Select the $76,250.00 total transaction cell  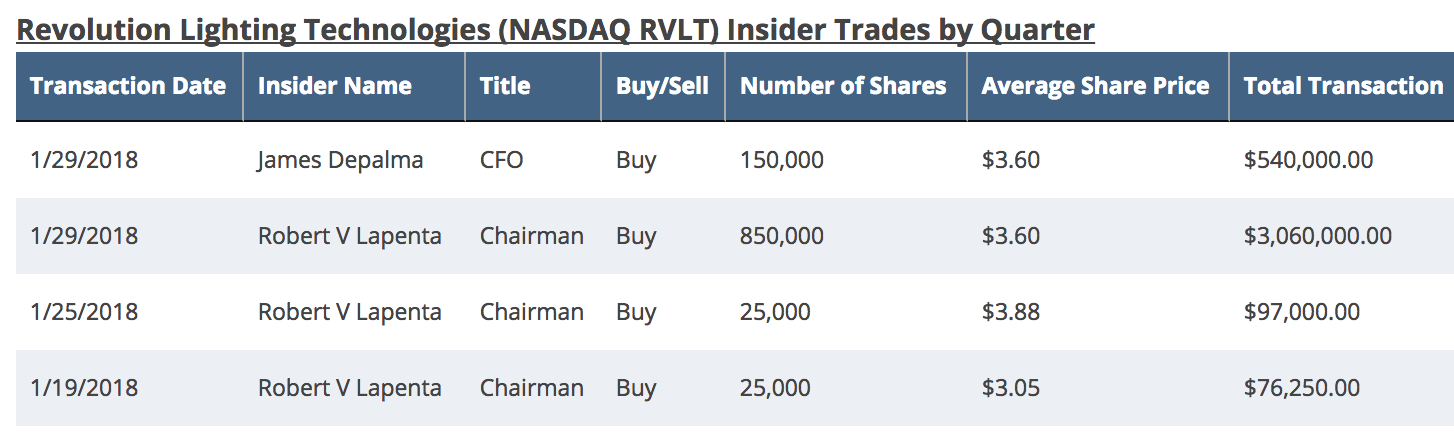(1302, 388)
